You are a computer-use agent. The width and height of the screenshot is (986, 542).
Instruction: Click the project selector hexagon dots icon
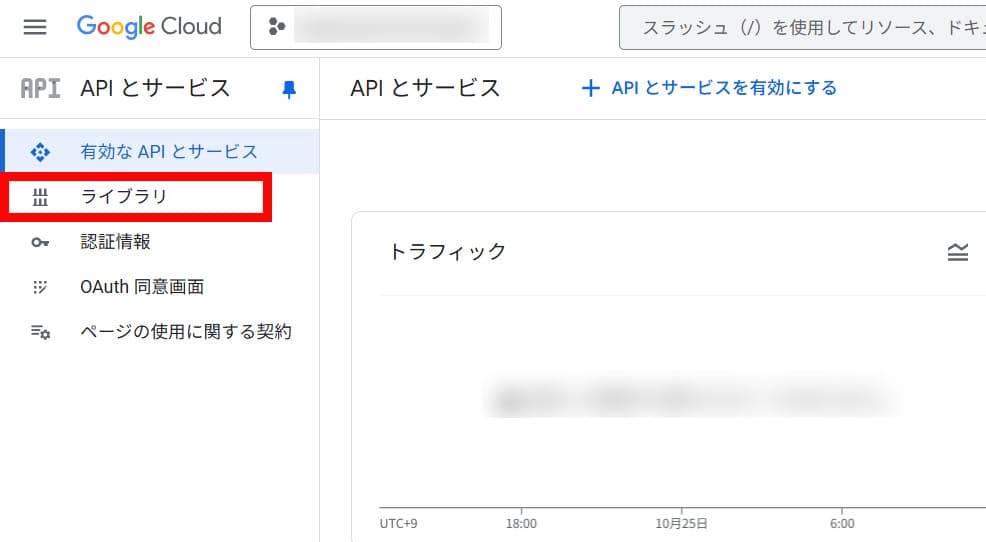point(277,27)
